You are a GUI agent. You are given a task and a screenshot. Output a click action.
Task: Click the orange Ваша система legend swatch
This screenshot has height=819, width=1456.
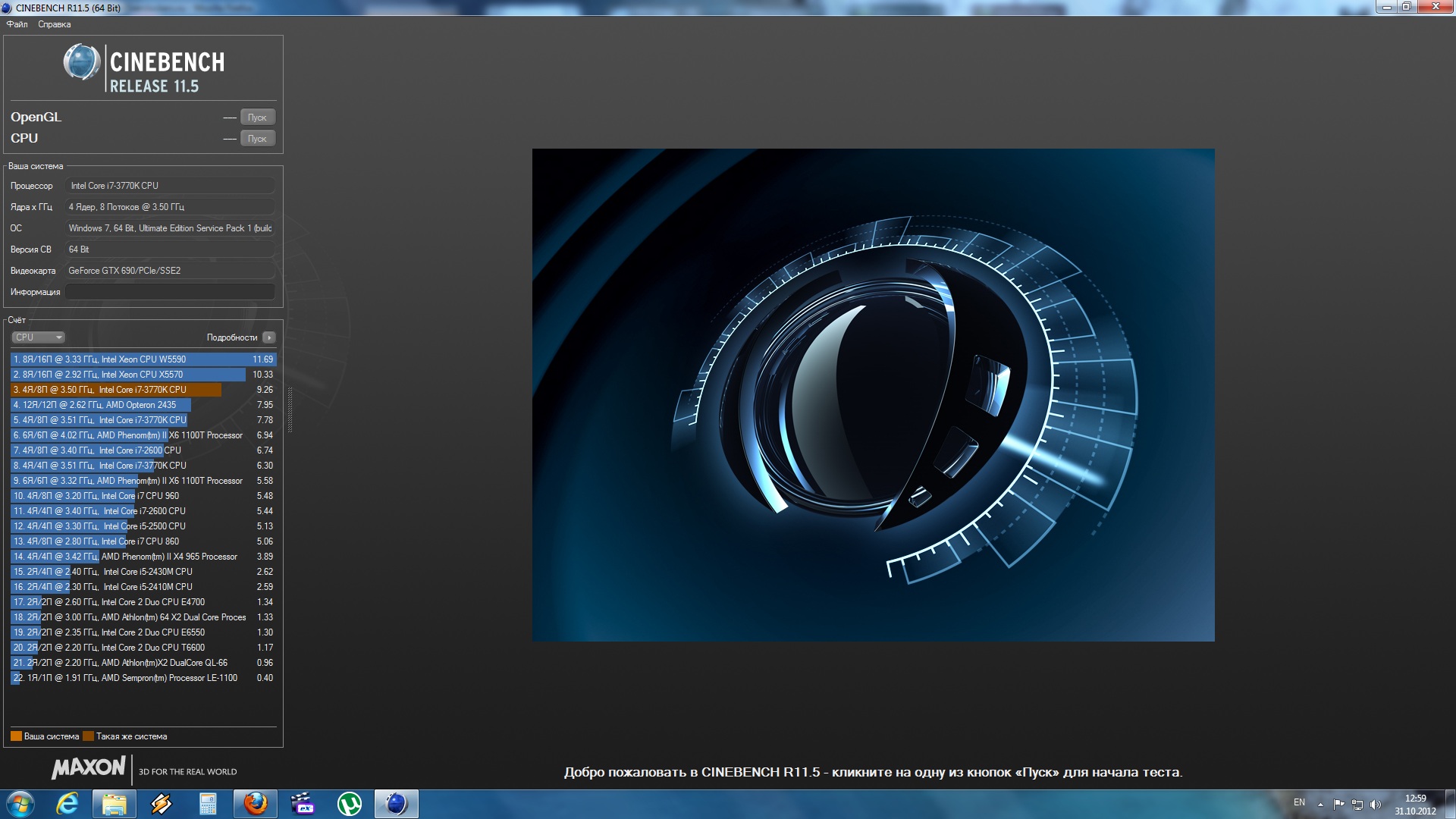(16, 736)
